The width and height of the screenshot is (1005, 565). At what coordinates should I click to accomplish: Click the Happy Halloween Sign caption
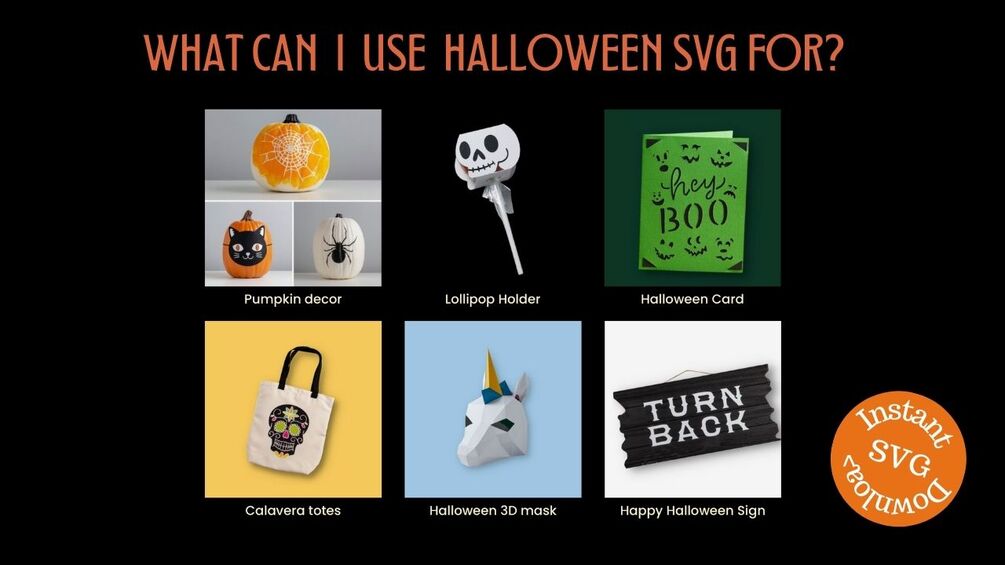coord(692,511)
